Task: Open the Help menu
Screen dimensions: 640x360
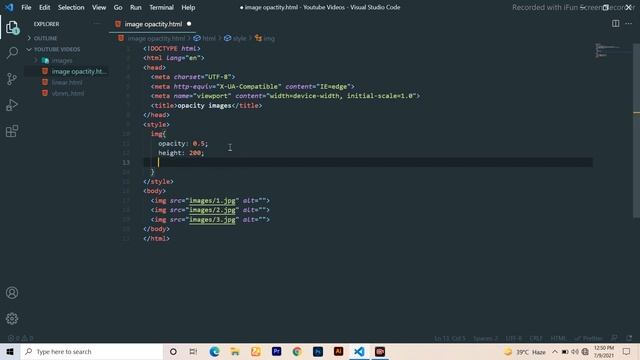Action: pyautogui.click(x=188, y=7)
